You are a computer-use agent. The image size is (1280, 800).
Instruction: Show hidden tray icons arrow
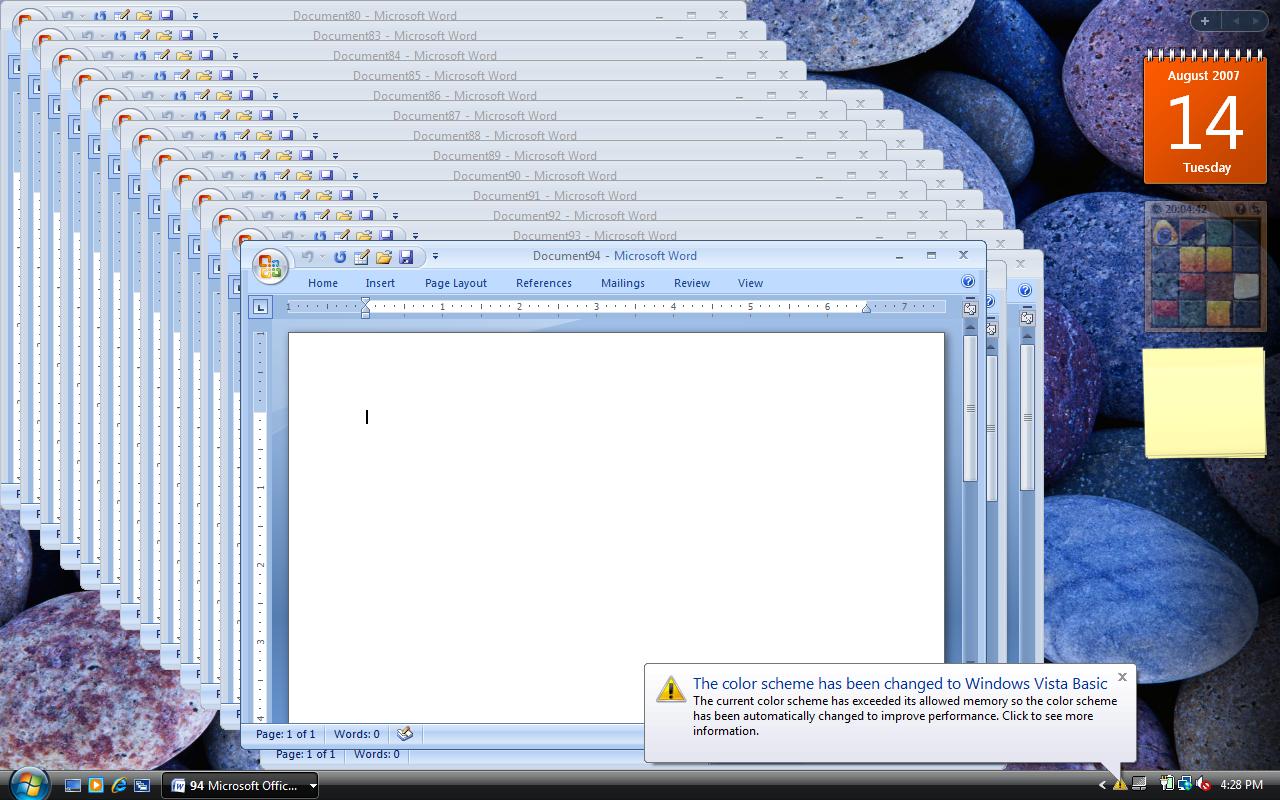(1102, 785)
